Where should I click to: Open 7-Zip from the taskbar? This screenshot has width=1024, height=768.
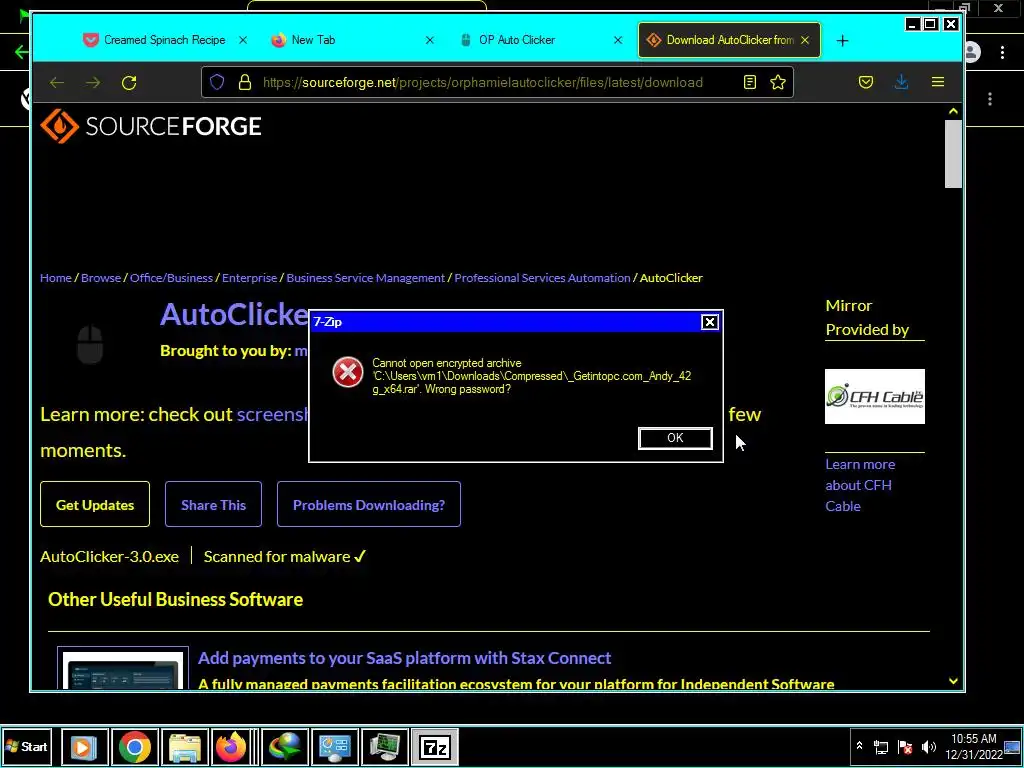point(435,747)
